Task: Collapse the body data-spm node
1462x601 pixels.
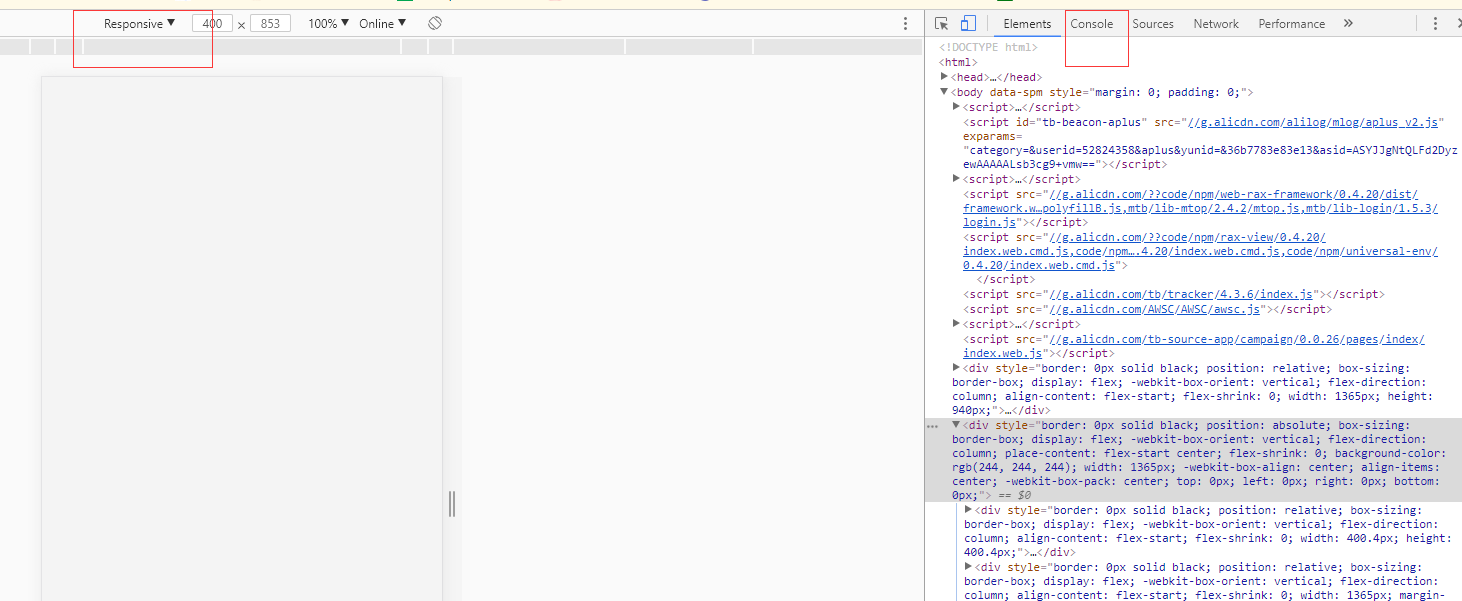Action: pos(944,92)
